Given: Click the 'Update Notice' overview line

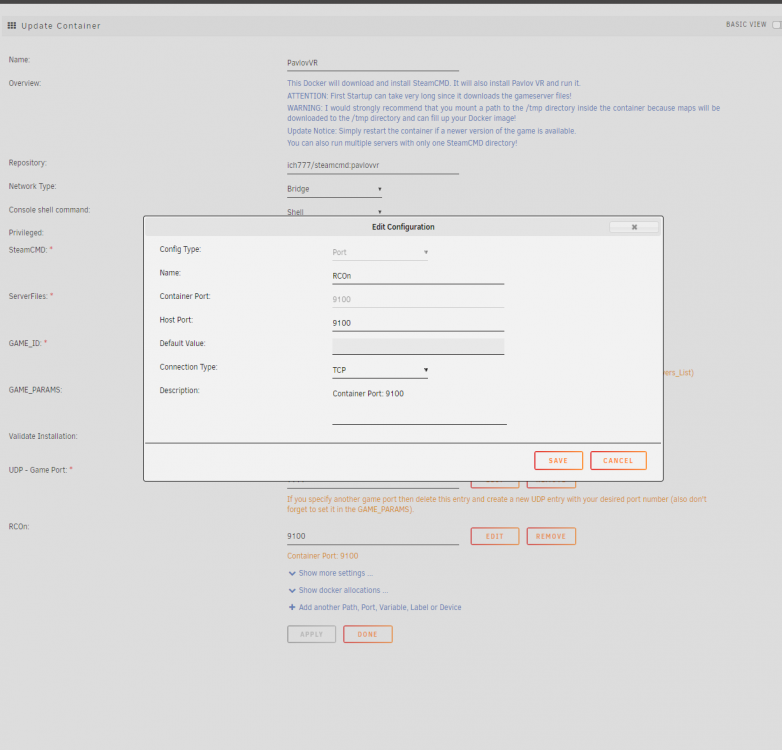Looking at the screenshot, I should [431, 131].
